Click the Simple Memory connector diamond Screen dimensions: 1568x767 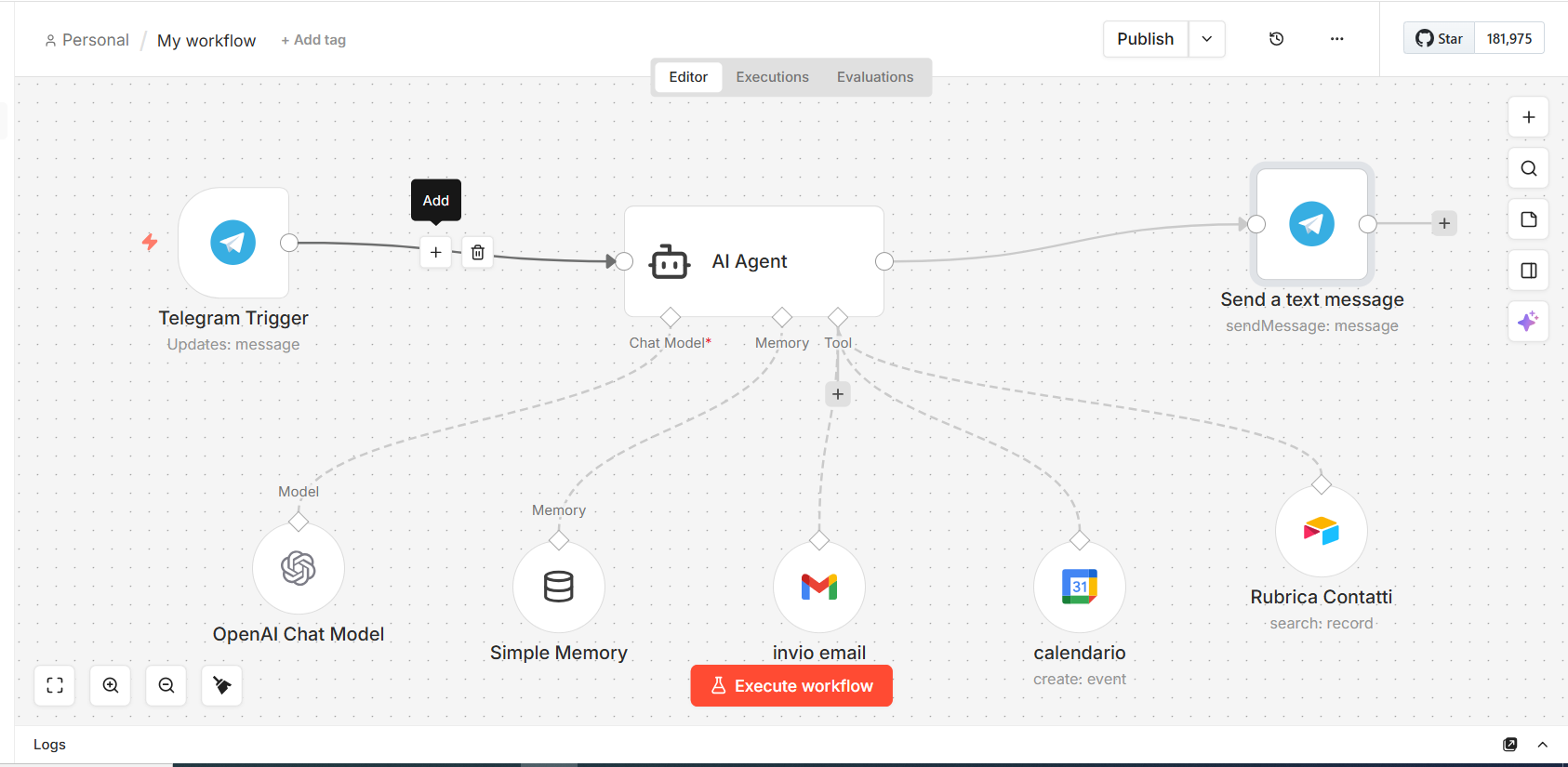[x=559, y=540]
